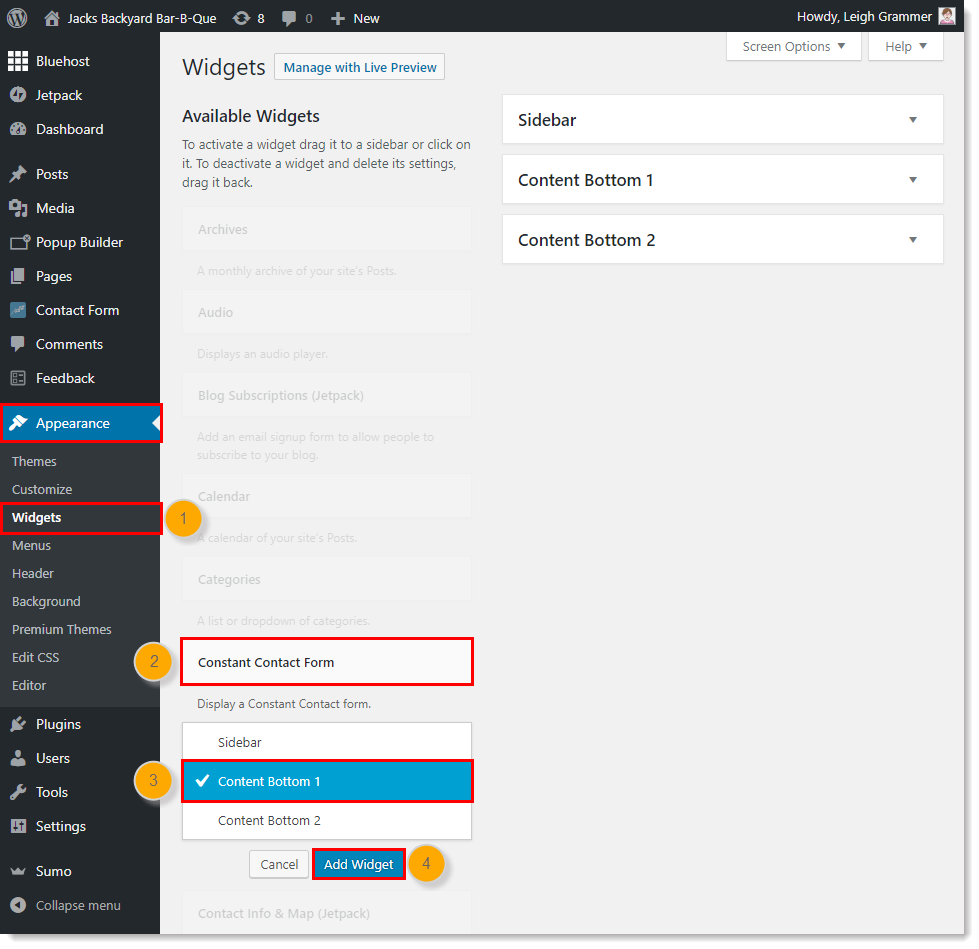Click the home icon beside site name

(52, 18)
